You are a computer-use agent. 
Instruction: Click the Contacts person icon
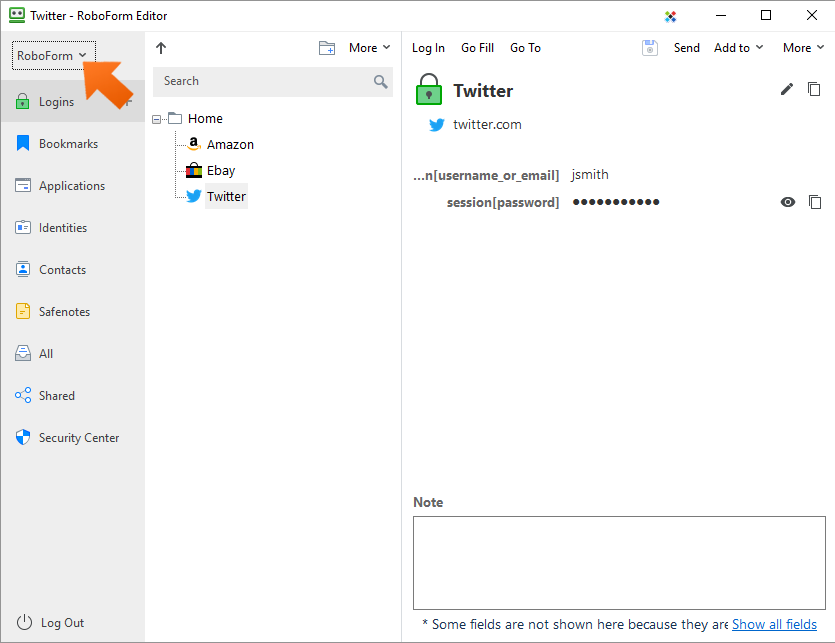pyautogui.click(x=23, y=269)
